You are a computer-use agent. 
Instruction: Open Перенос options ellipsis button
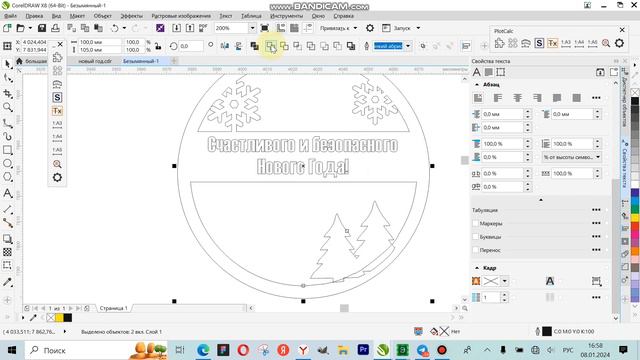coord(596,250)
